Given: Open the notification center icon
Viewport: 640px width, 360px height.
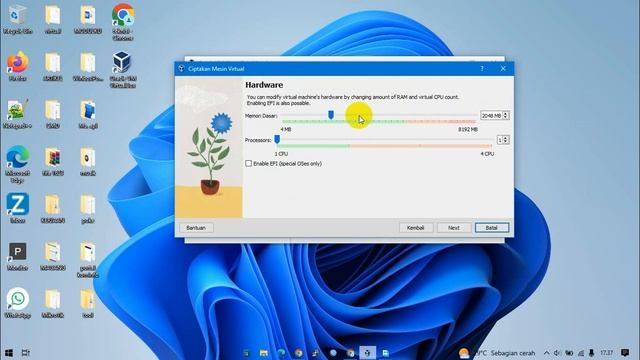Looking at the screenshot, I should pyautogui.click(x=625, y=353).
